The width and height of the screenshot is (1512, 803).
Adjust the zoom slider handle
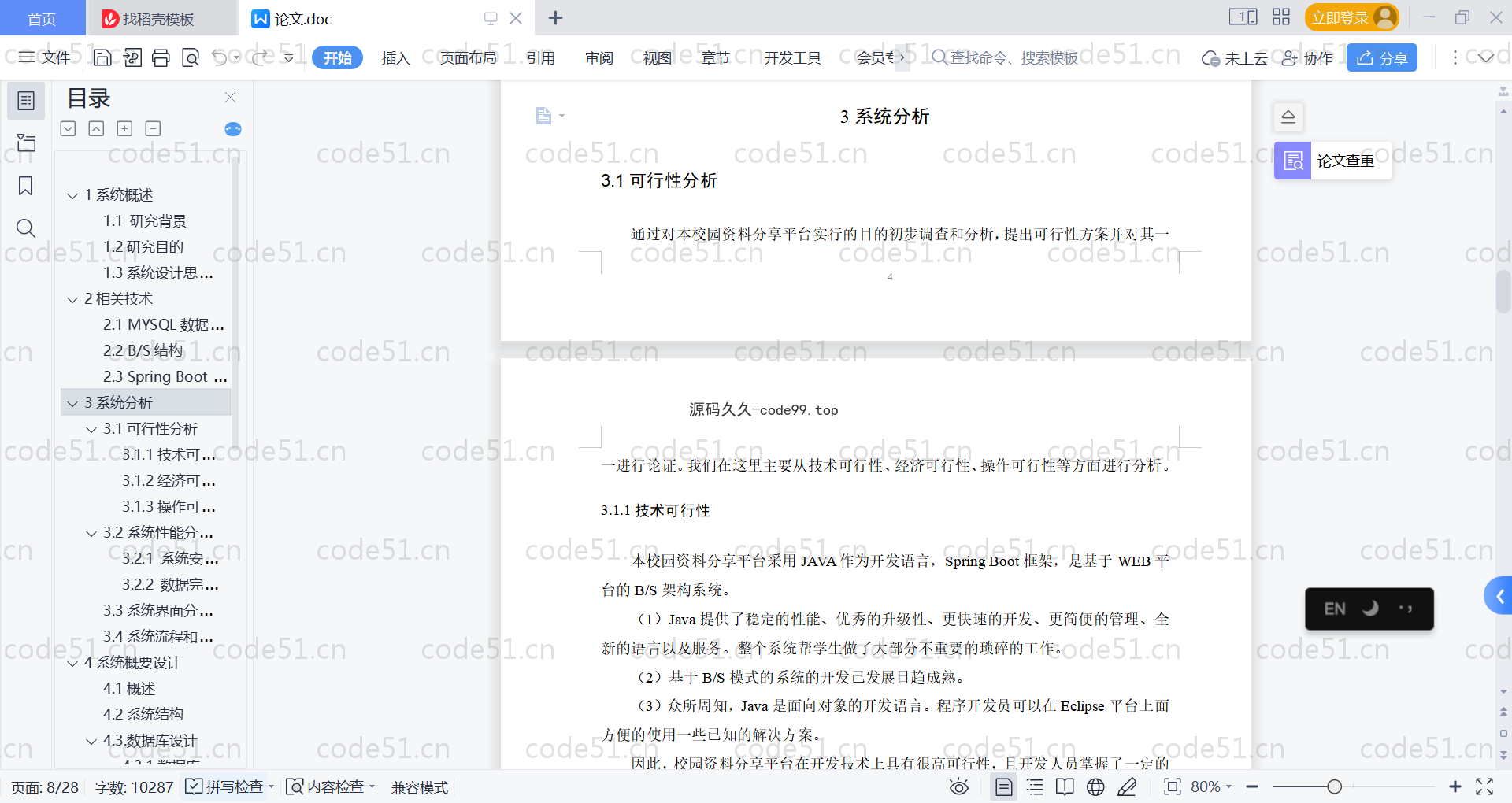pyautogui.click(x=1334, y=786)
